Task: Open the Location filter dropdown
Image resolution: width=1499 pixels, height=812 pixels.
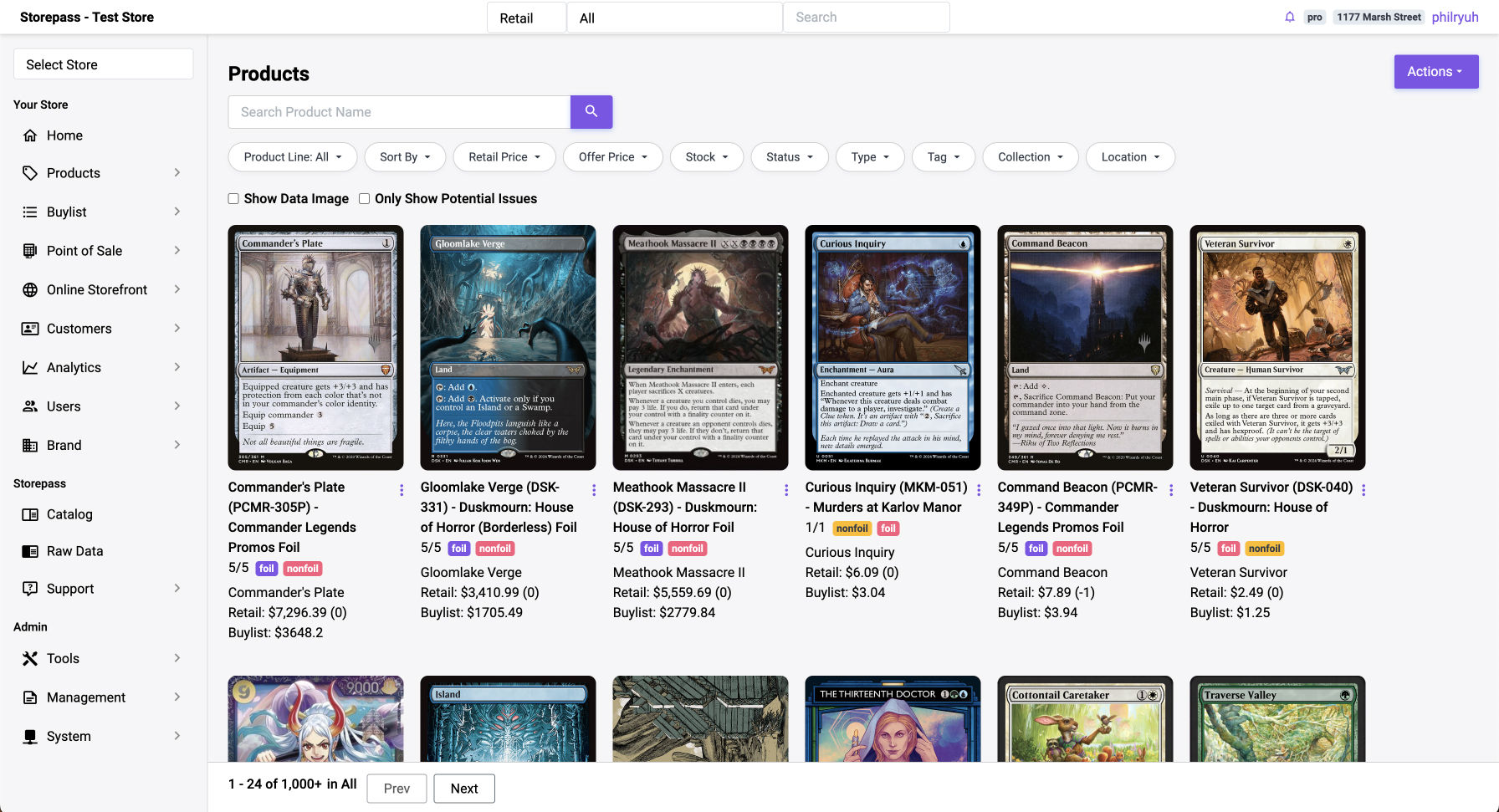Action: tap(1131, 157)
